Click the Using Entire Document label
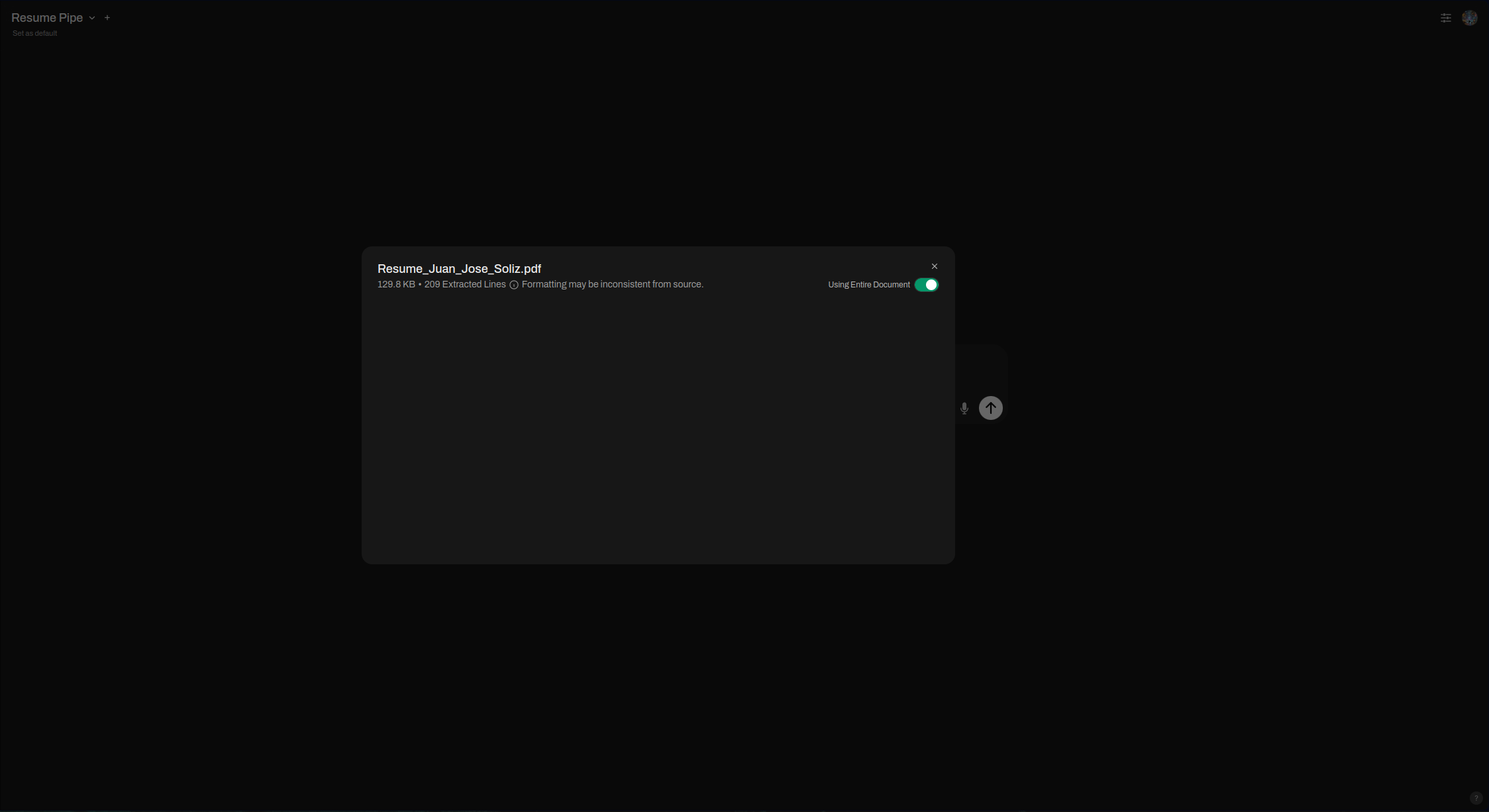Screen dimensions: 1489x812 tap(868, 285)
